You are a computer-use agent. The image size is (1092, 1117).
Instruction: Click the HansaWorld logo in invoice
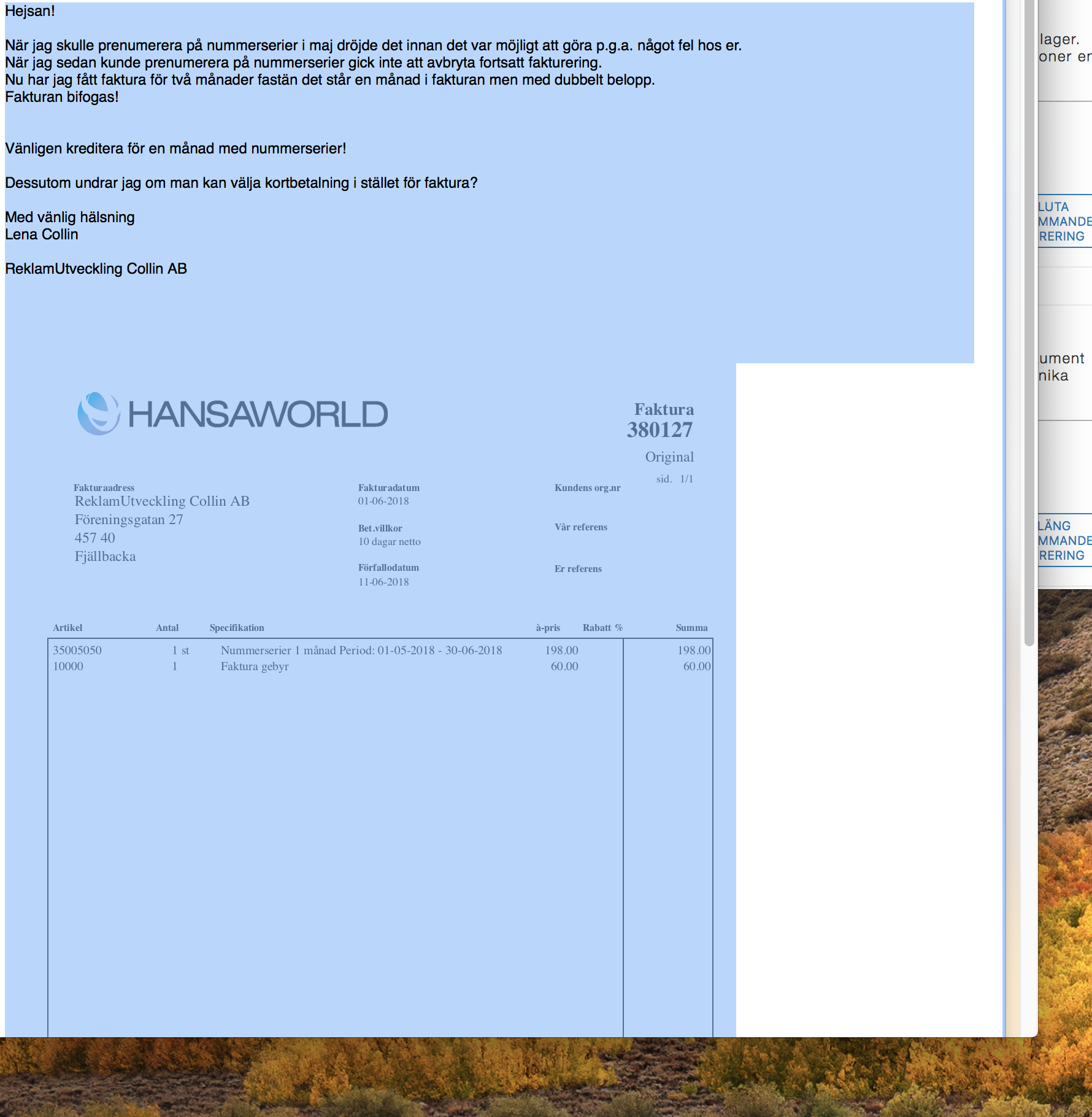233,414
